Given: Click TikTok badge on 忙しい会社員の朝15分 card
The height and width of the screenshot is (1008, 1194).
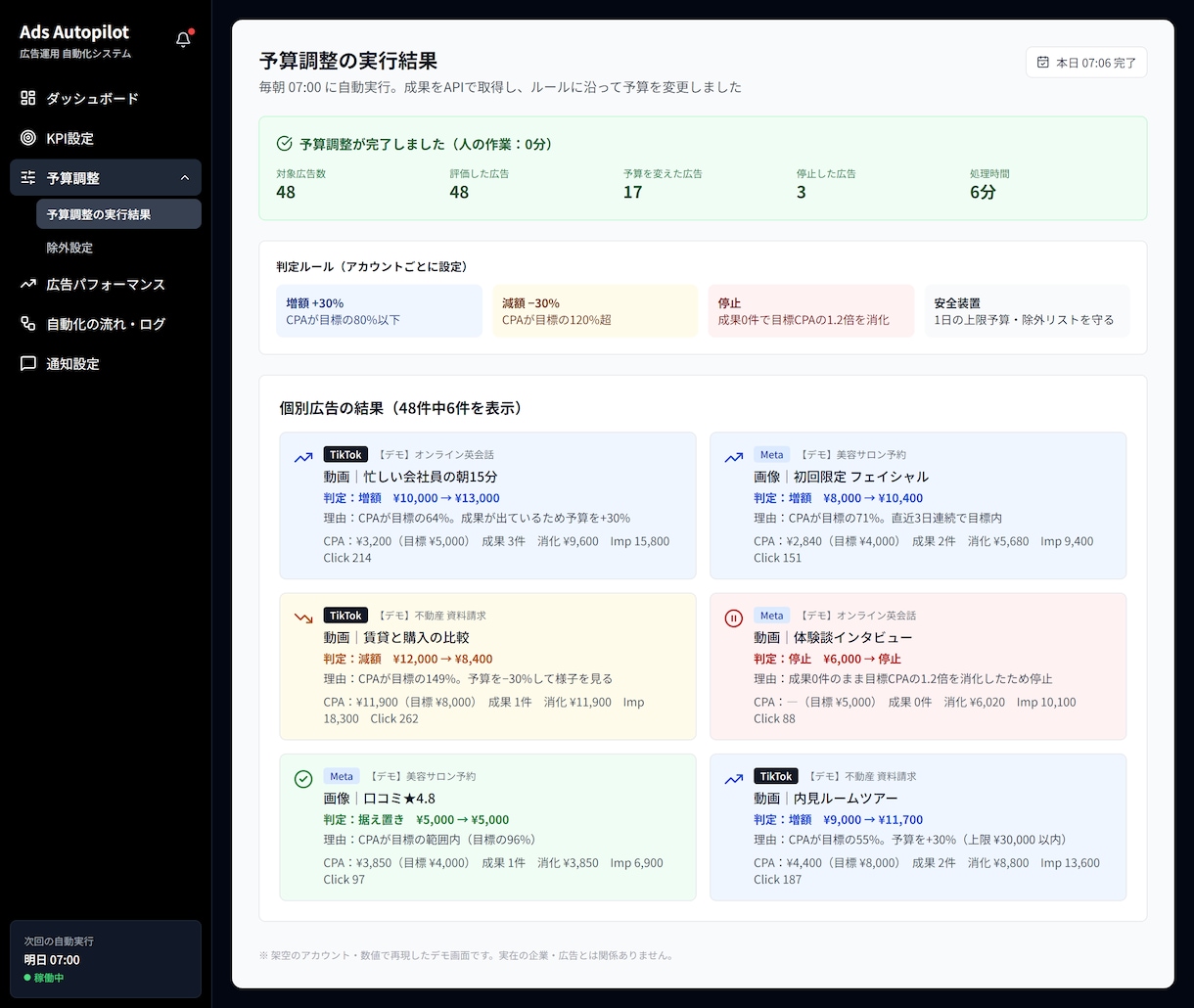Looking at the screenshot, I should pyautogui.click(x=345, y=455).
